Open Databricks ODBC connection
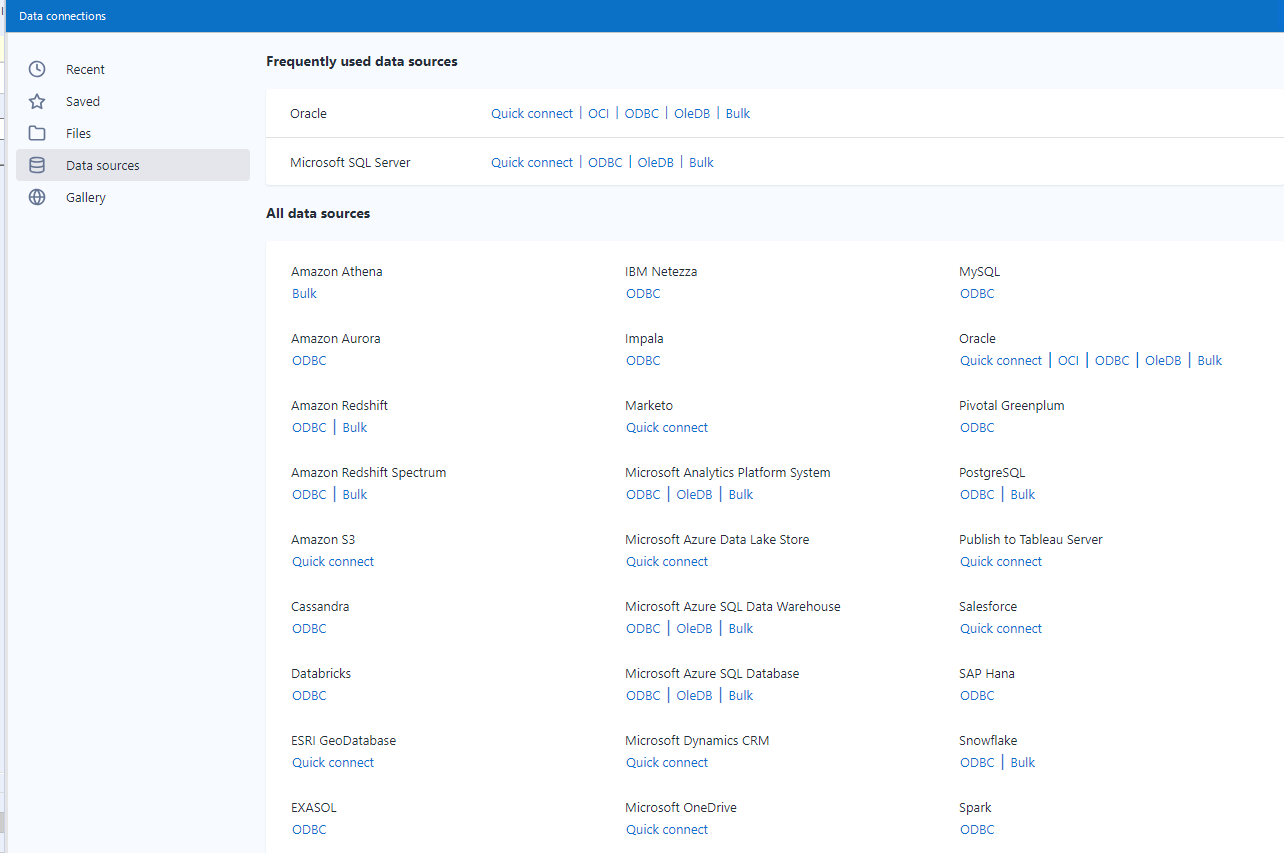The width and height of the screenshot is (1284, 853). [309, 695]
